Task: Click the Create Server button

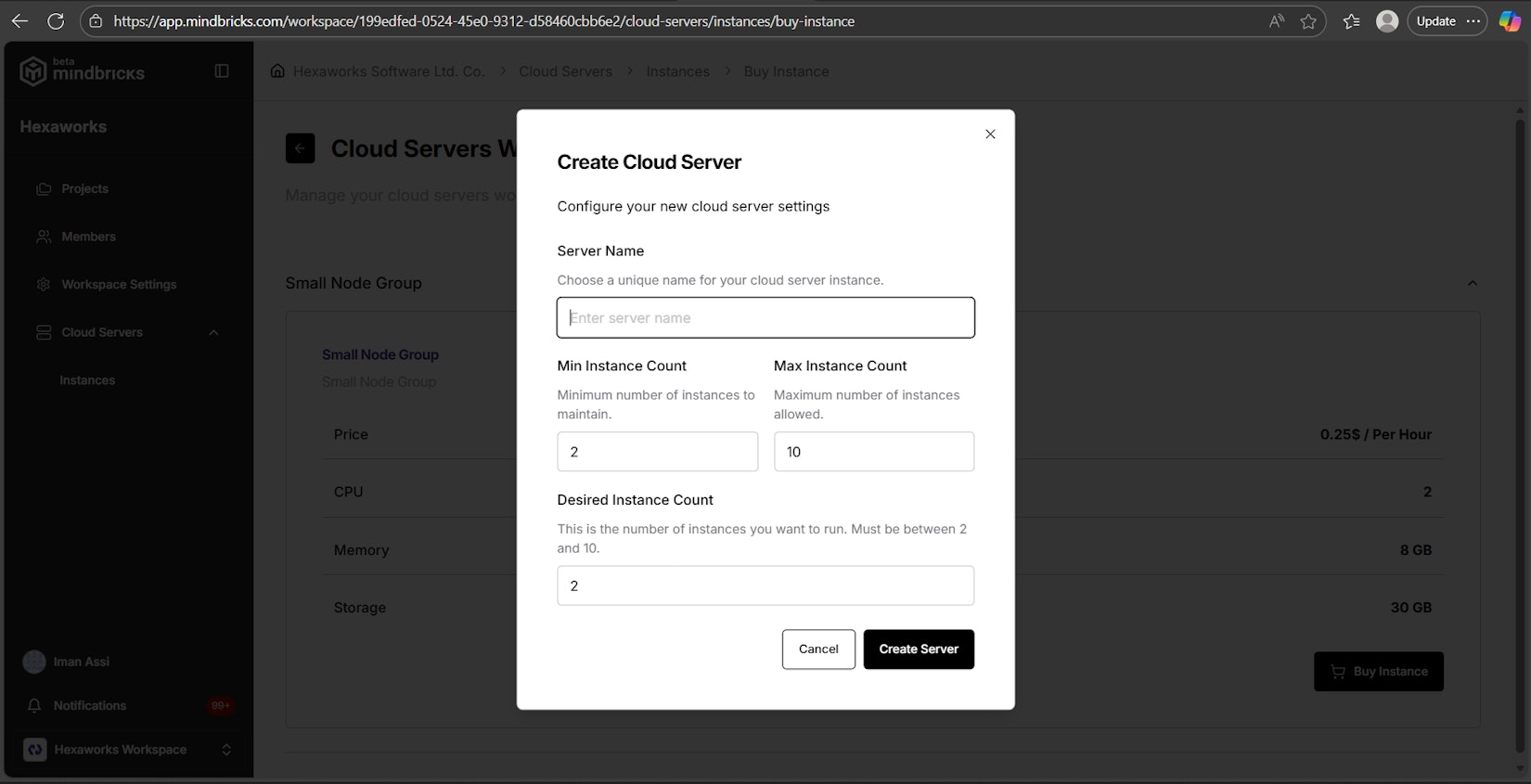Action: coord(918,649)
